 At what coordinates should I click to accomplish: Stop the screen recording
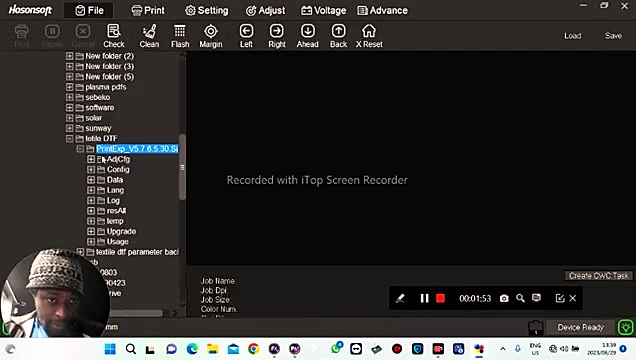click(x=440, y=298)
